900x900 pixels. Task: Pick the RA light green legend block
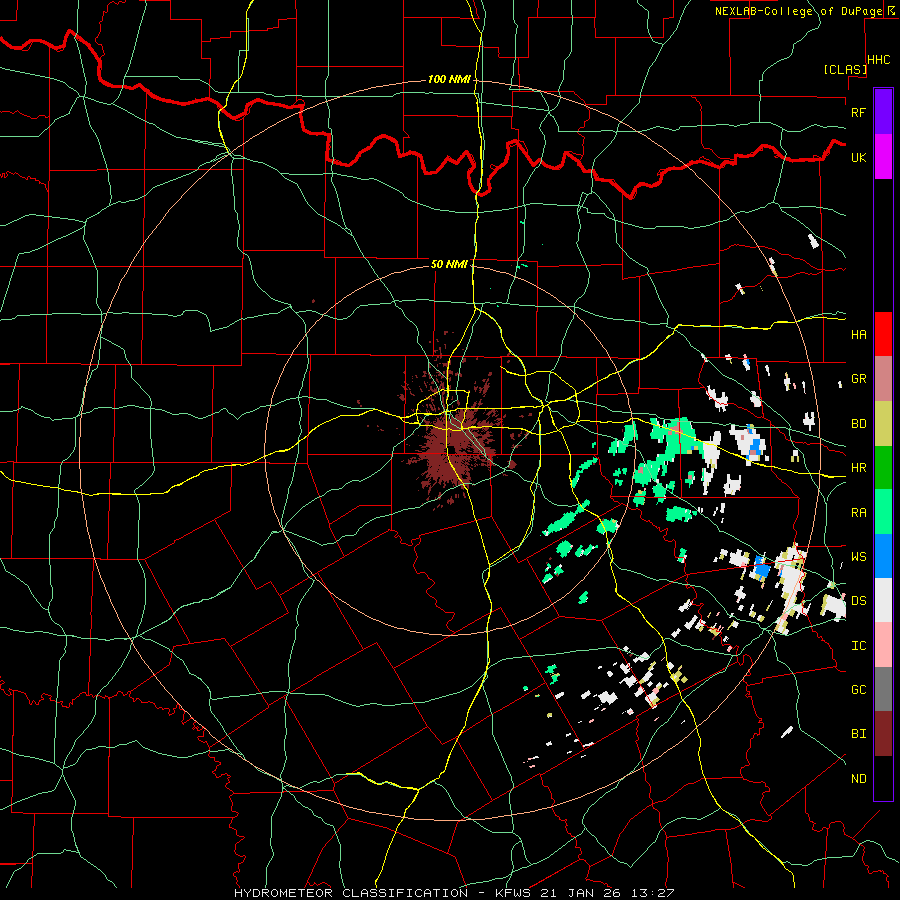coord(883,512)
